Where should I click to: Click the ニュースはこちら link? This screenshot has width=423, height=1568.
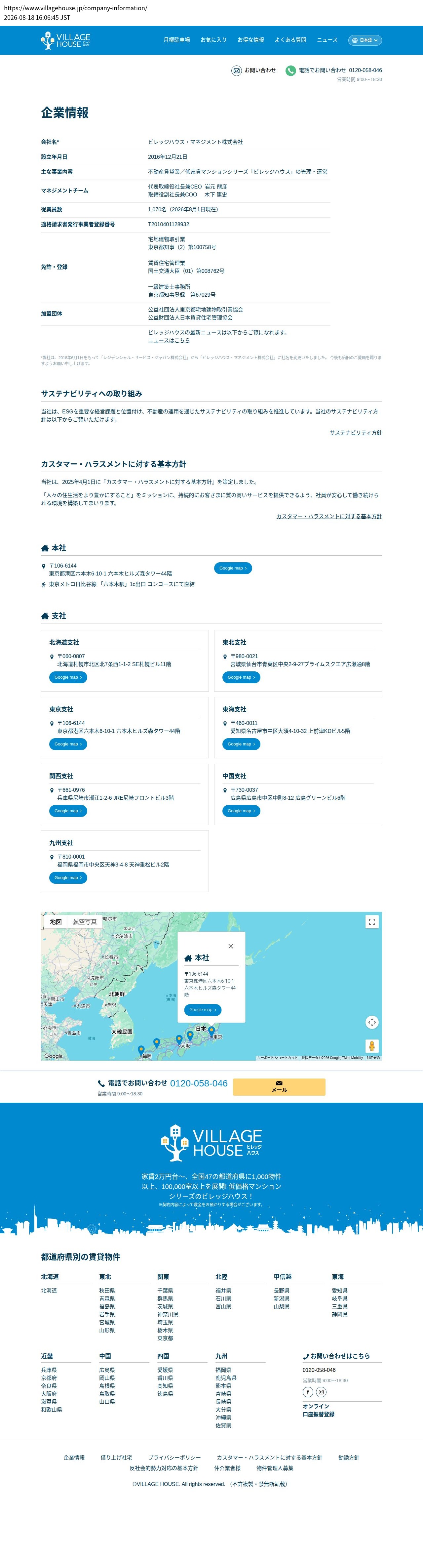tap(169, 341)
